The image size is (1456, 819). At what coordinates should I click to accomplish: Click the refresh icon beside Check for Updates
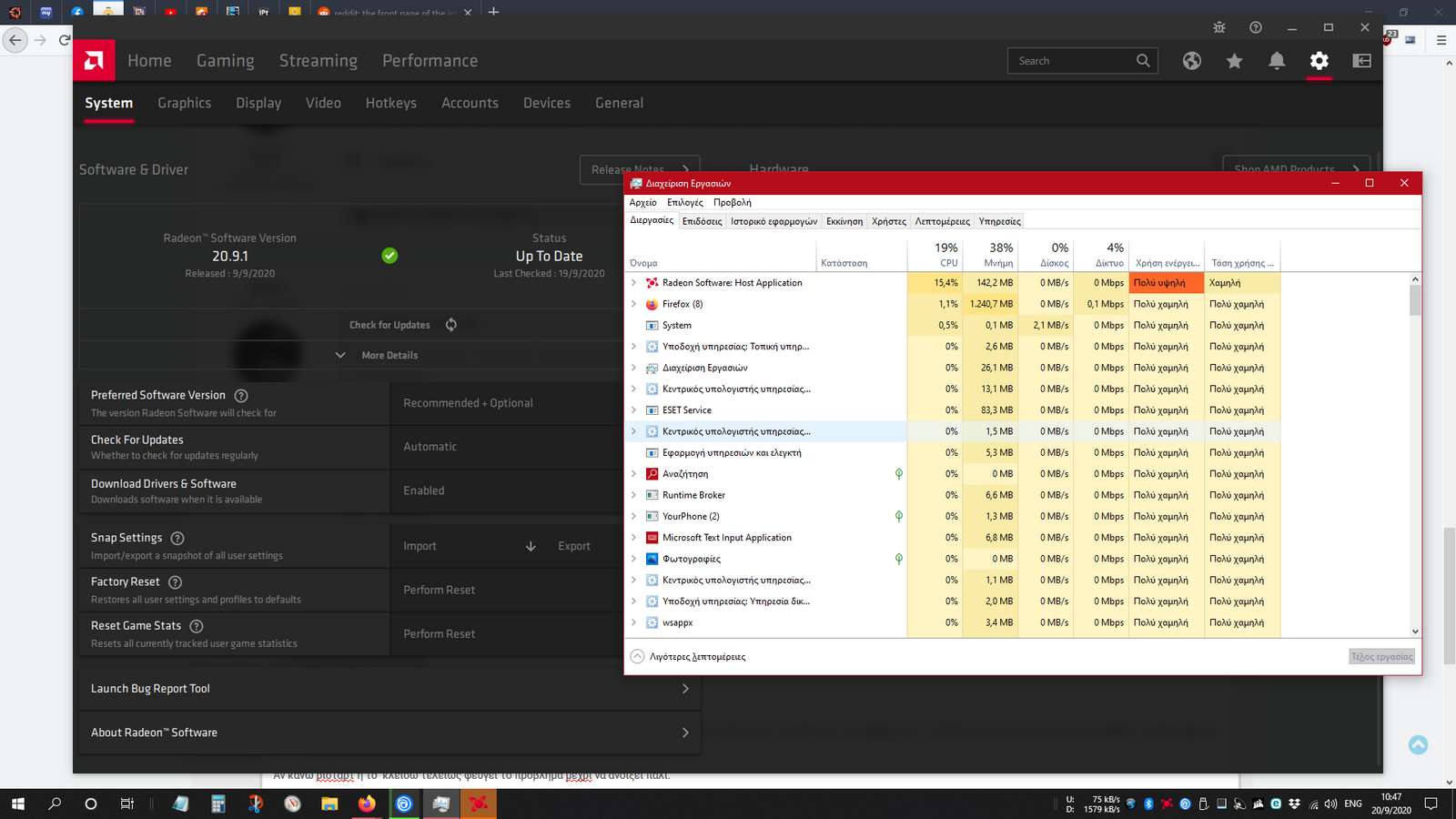pyautogui.click(x=451, y=325)
